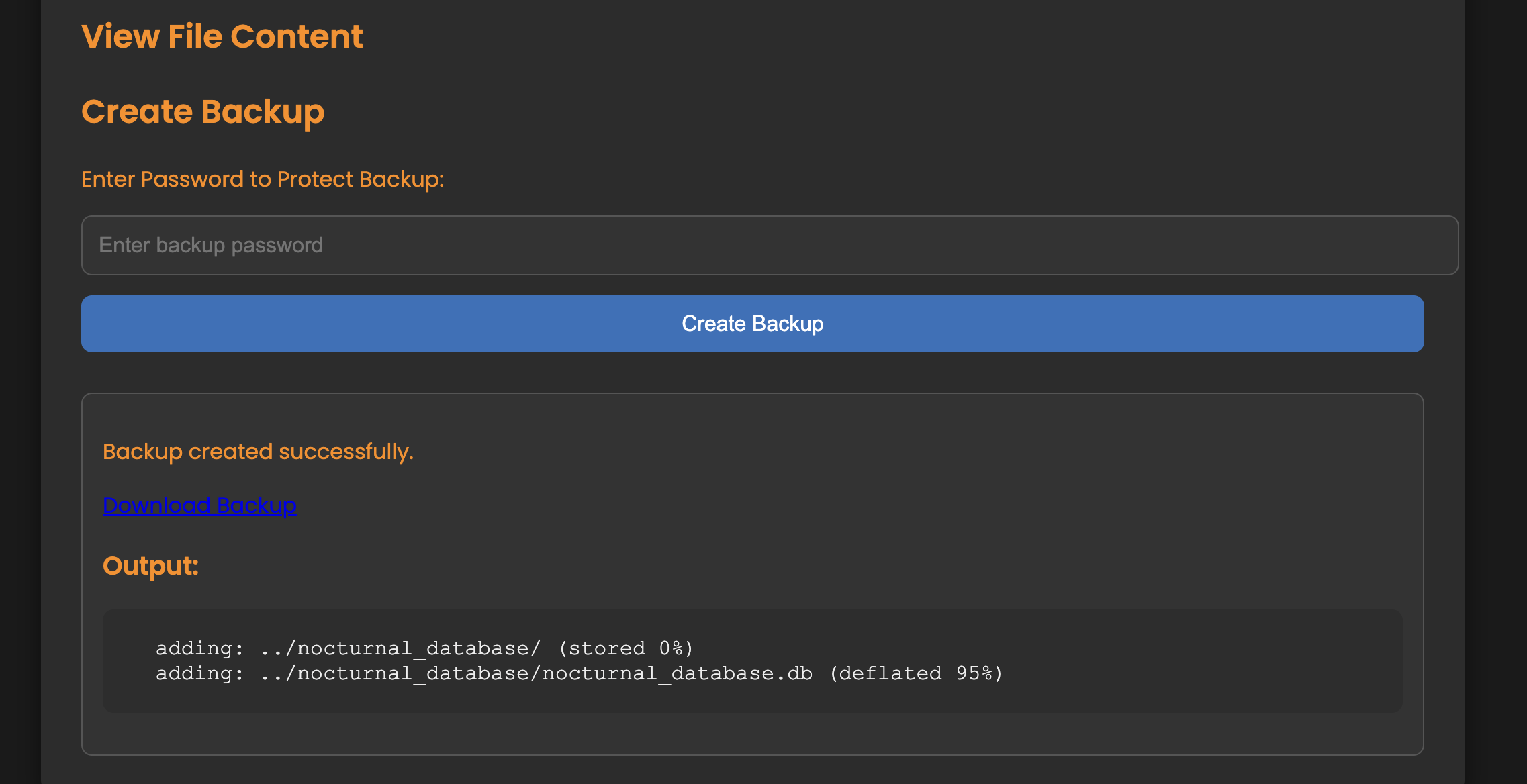Click the View File Content heading
1527x784 pixels.
[222, 36]
